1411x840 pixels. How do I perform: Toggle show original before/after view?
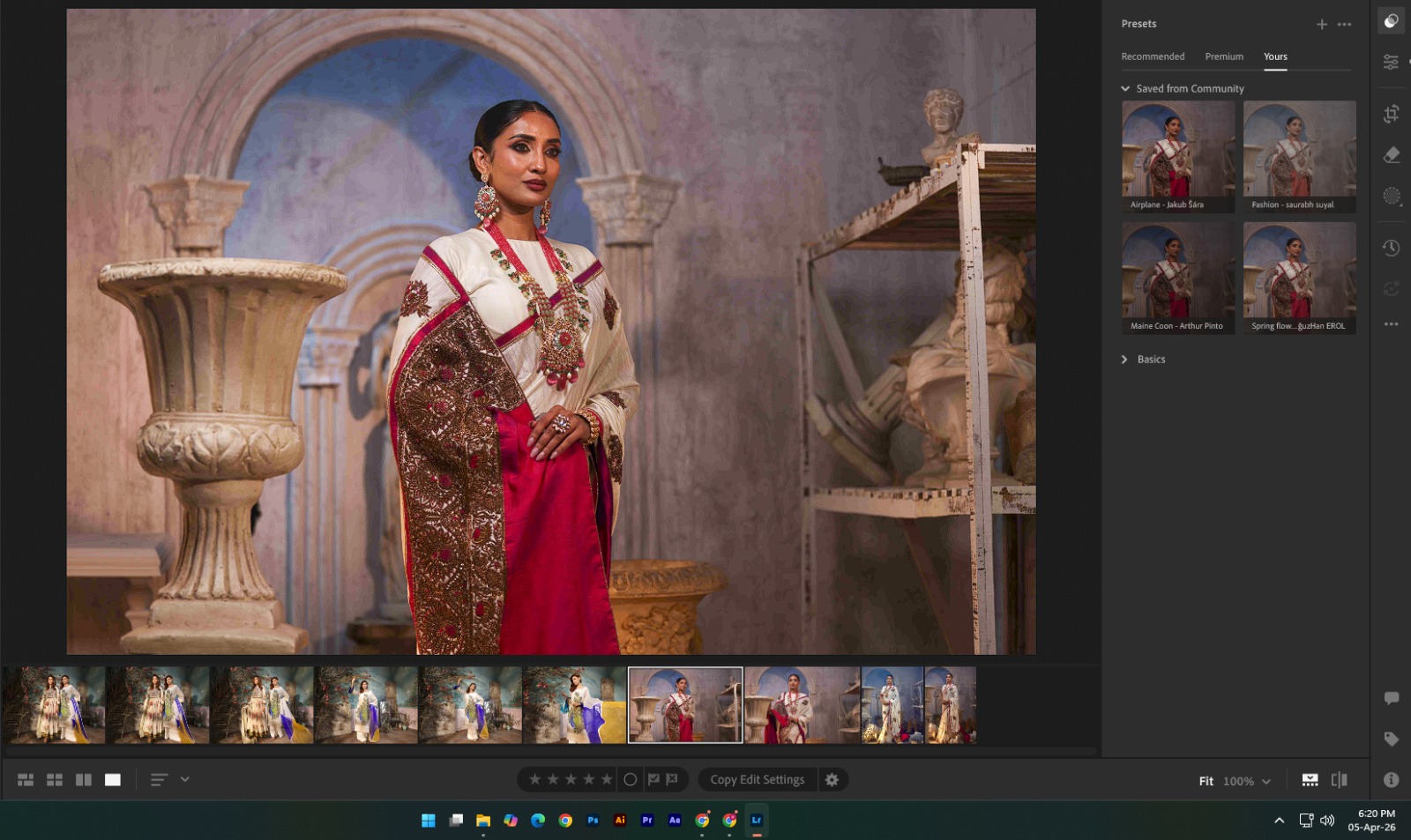pyautogui.click(x=1339, y=779)
